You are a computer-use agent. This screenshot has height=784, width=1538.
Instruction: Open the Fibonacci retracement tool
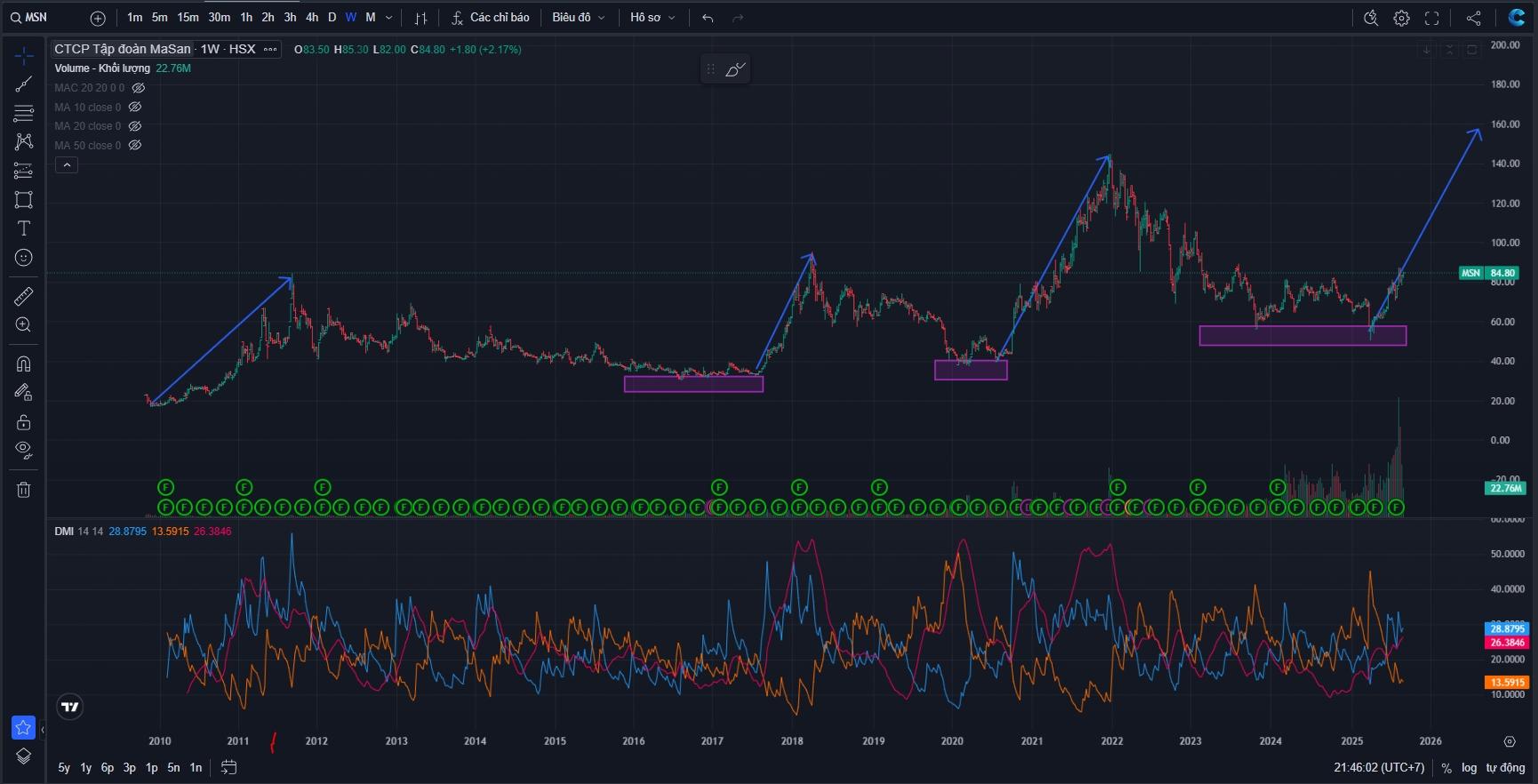24,114
